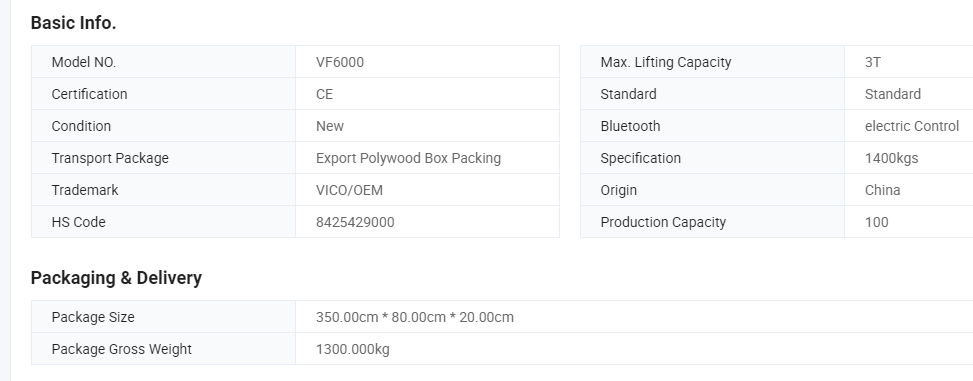Viewport: 973px width, 381px height.
Task: Select the electric Control value
Action: (x=912, y=126)
